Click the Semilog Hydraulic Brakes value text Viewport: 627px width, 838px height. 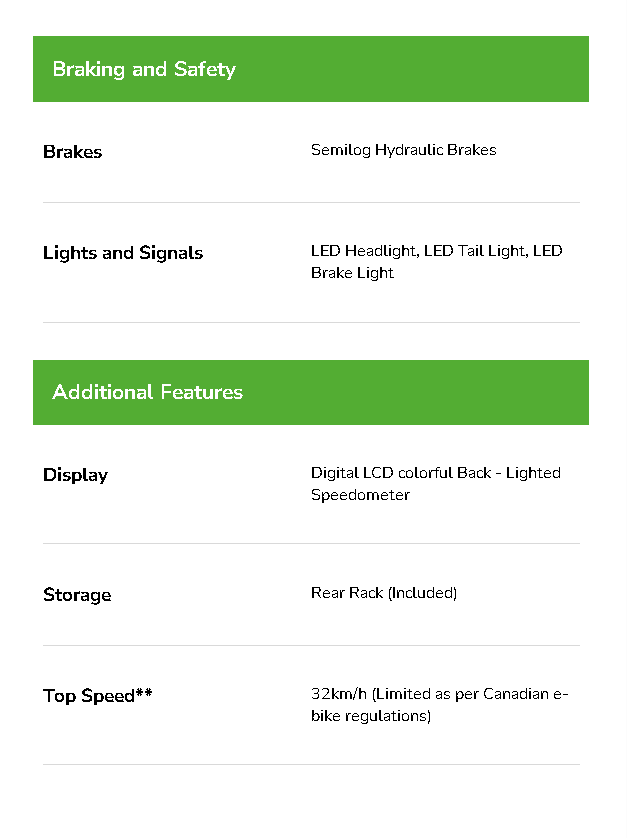(x=403, y=150)
